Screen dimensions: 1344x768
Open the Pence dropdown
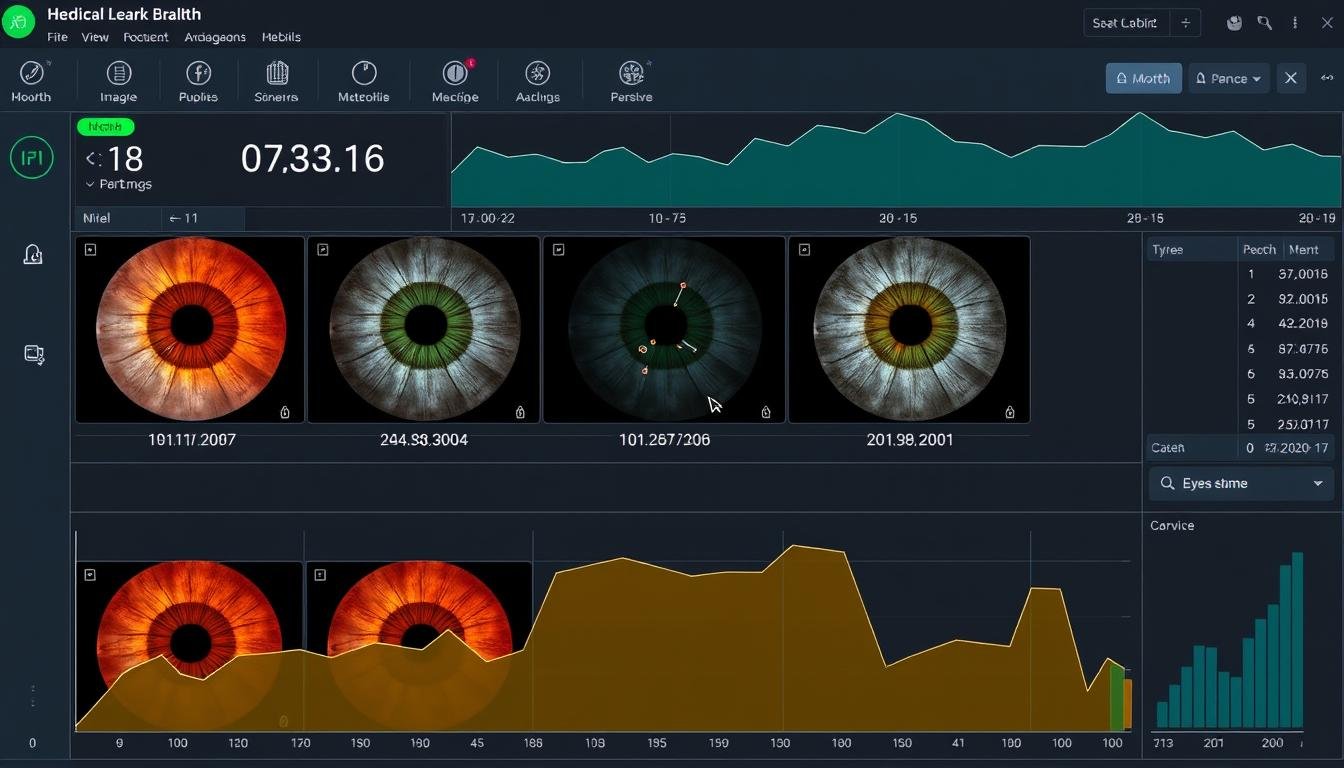(1229, 78)
